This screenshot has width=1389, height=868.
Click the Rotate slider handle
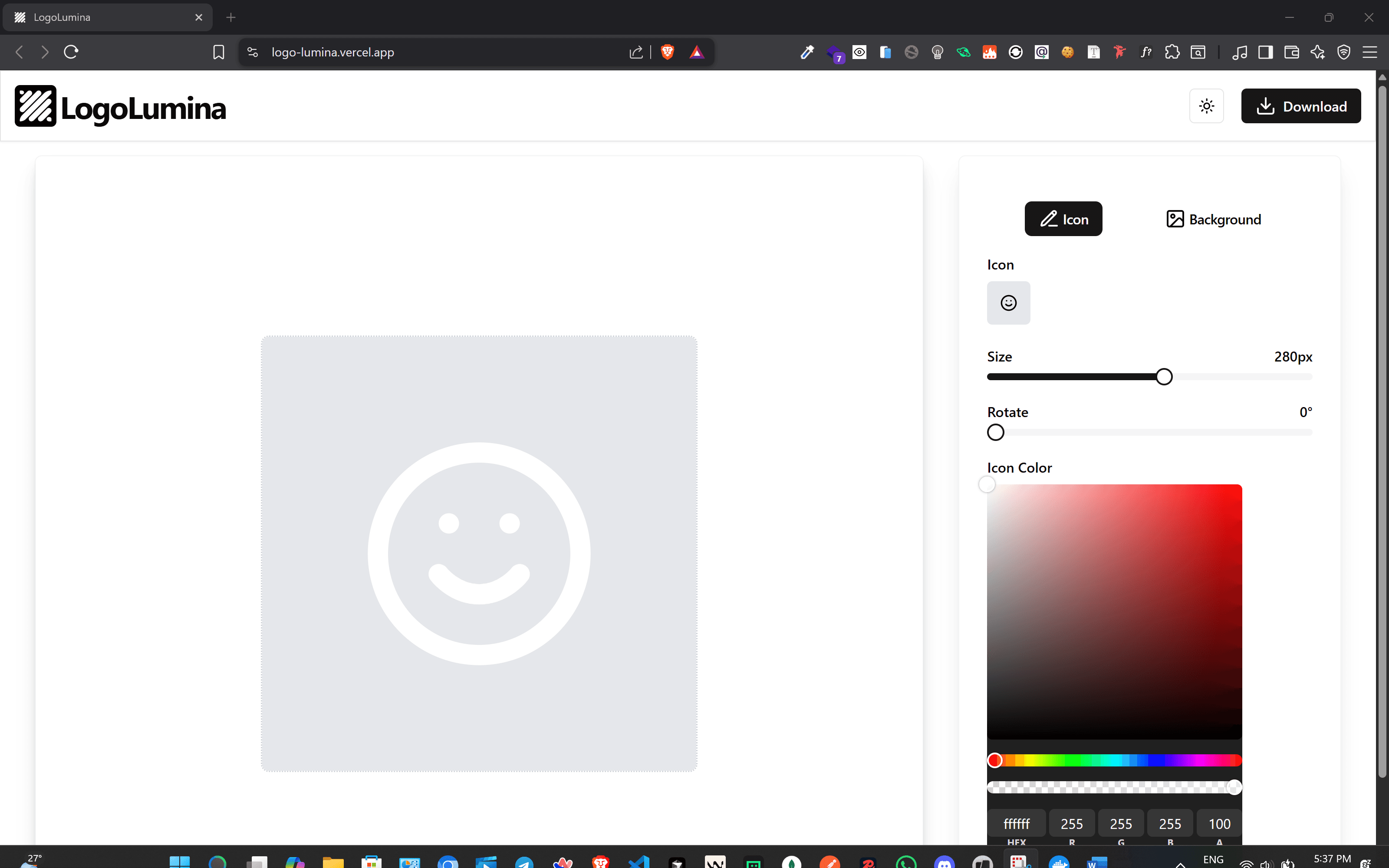point(996,432)
